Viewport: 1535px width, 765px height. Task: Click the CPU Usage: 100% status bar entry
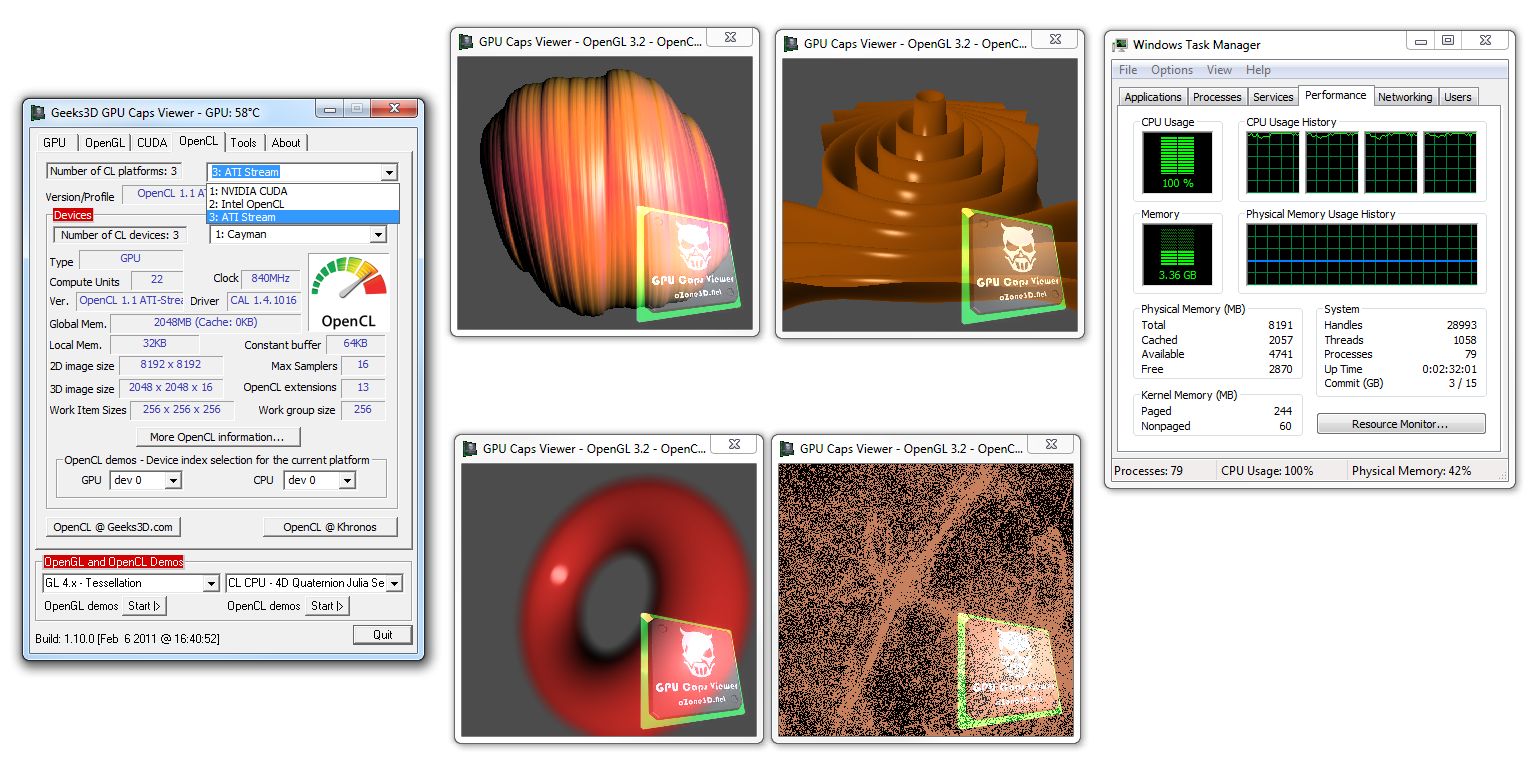point(1267,470)
